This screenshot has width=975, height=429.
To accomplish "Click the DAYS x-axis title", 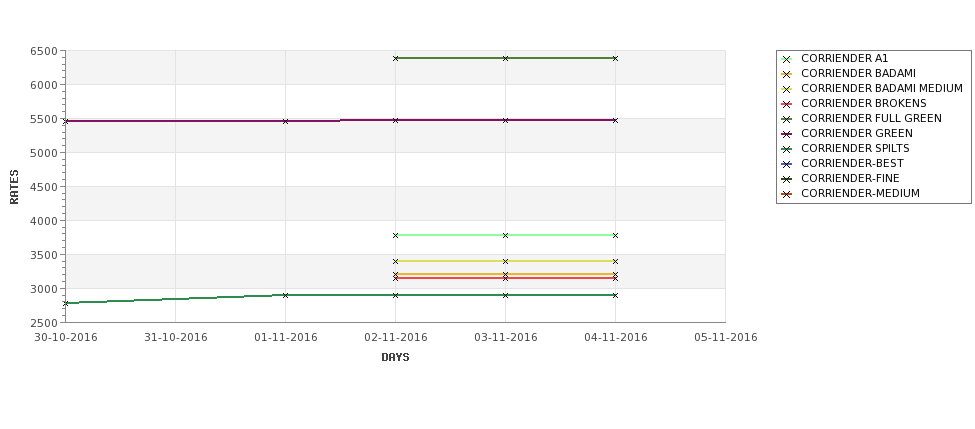I will pyautogui.click(x=395, y=358).
